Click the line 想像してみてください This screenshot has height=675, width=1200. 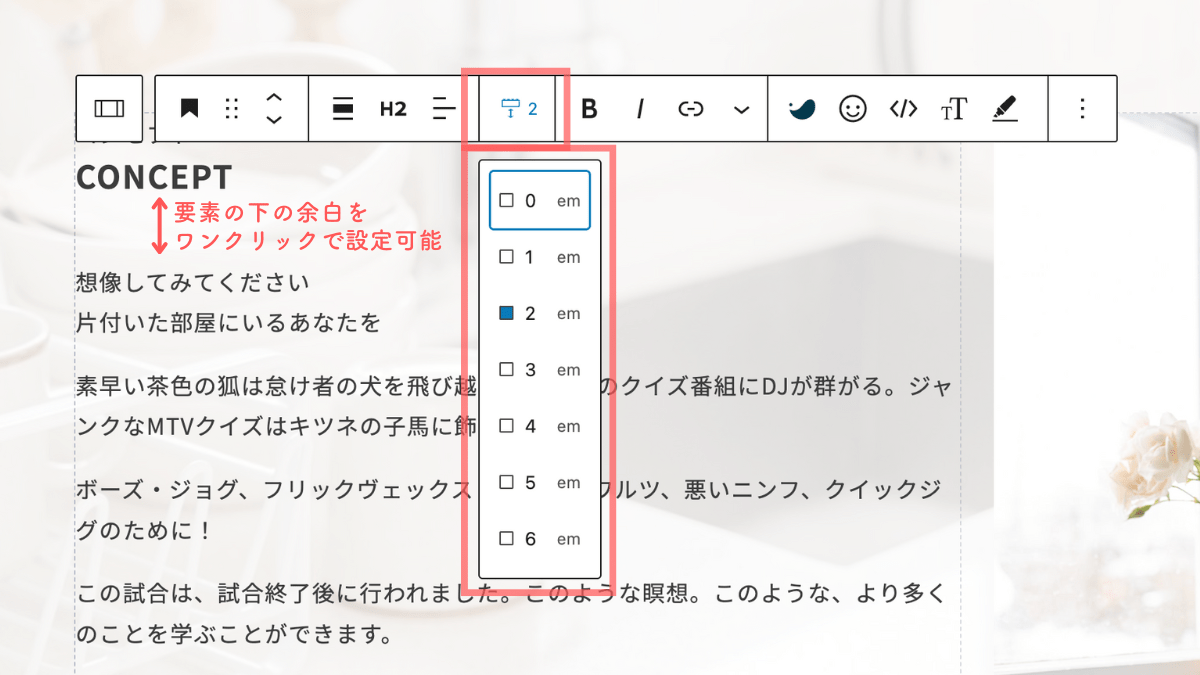pos(193,282)
